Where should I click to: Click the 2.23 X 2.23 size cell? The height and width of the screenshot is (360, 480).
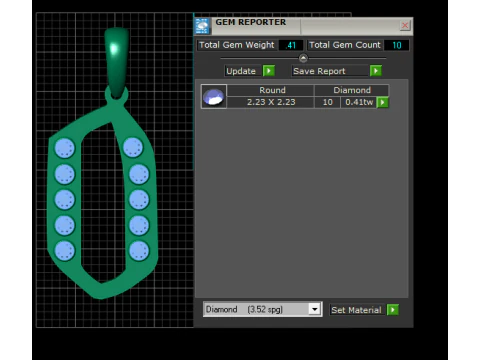tap(270, 102)
